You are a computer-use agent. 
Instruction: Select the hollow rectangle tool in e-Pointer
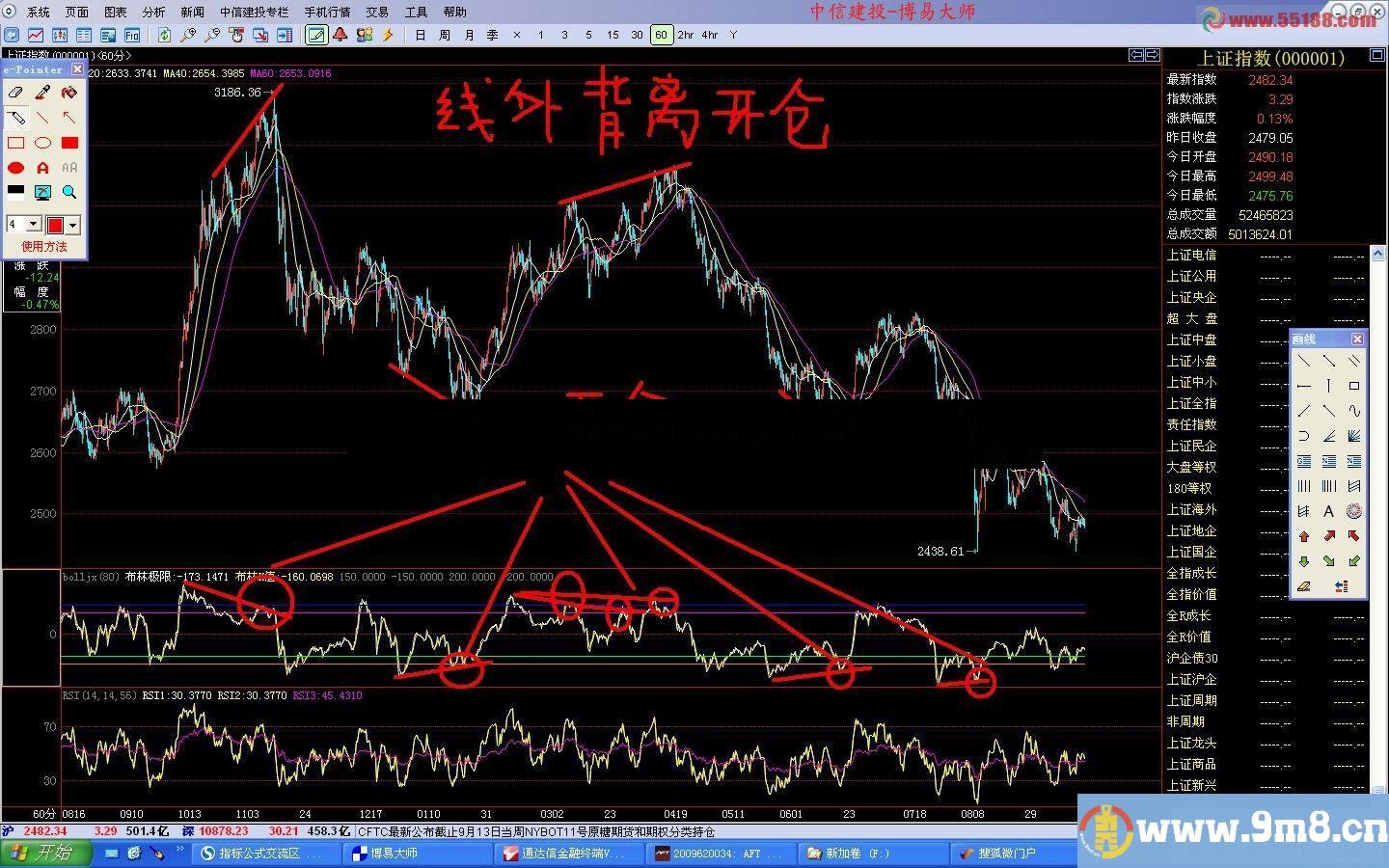tap(15, 143)
